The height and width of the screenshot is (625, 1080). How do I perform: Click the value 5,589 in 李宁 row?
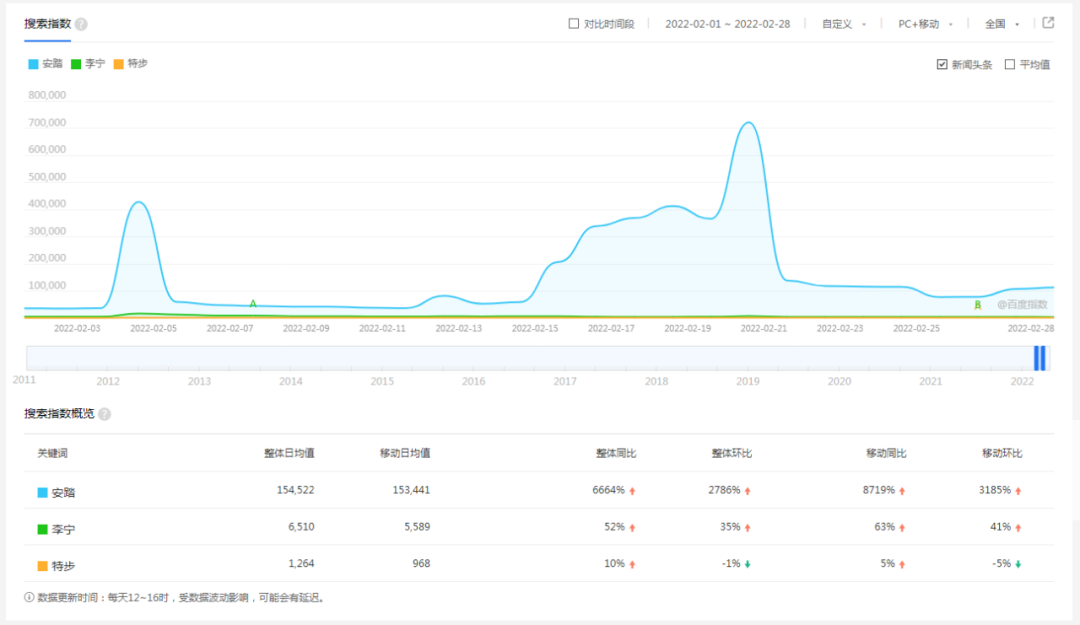(417, 527)
